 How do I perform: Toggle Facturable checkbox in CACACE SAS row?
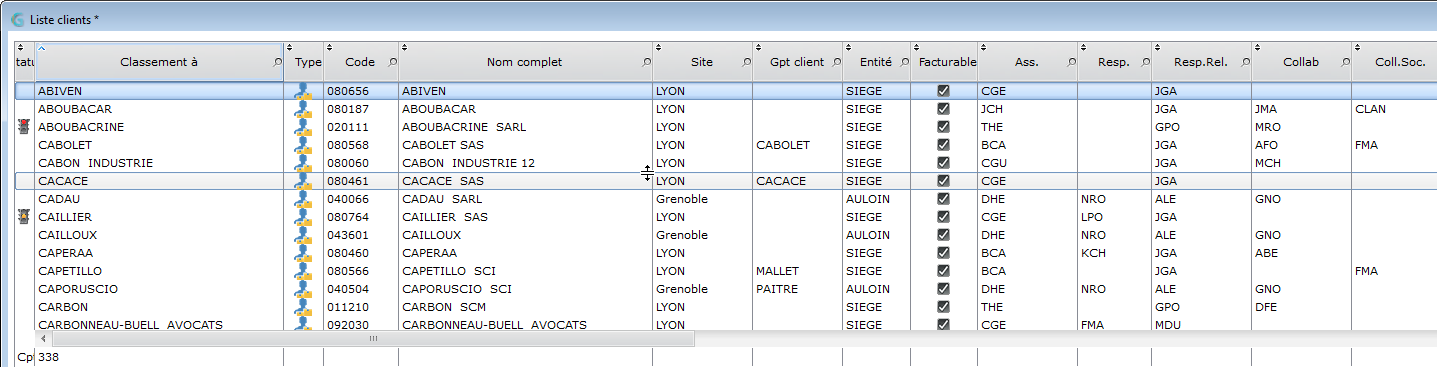click(943, 181)
